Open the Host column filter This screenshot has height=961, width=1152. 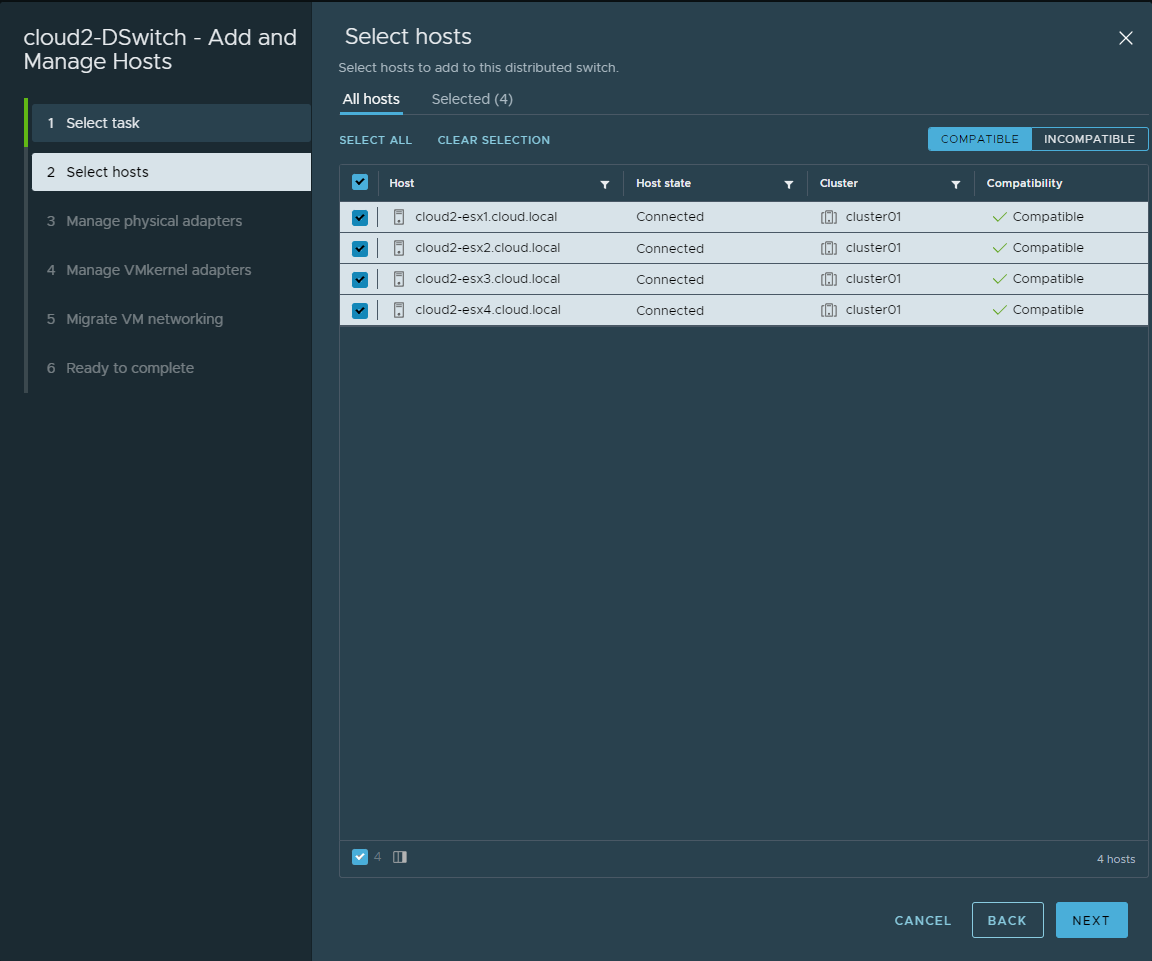pos(605,184)
